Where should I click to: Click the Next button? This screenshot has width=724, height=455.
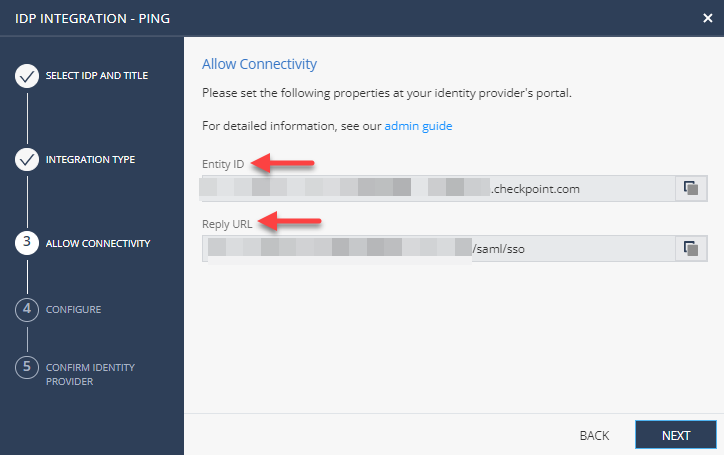pyautogui.click(x=675, y=435)
